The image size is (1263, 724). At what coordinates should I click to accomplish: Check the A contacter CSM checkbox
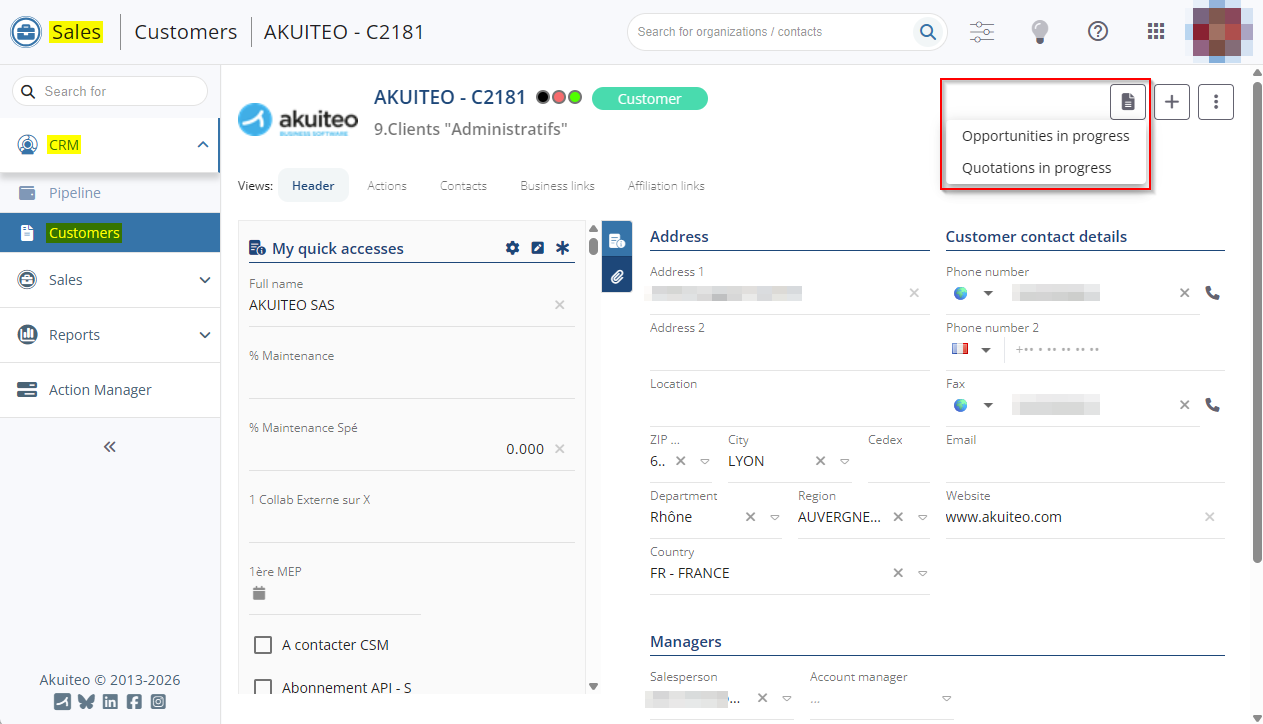pos(263,645)
